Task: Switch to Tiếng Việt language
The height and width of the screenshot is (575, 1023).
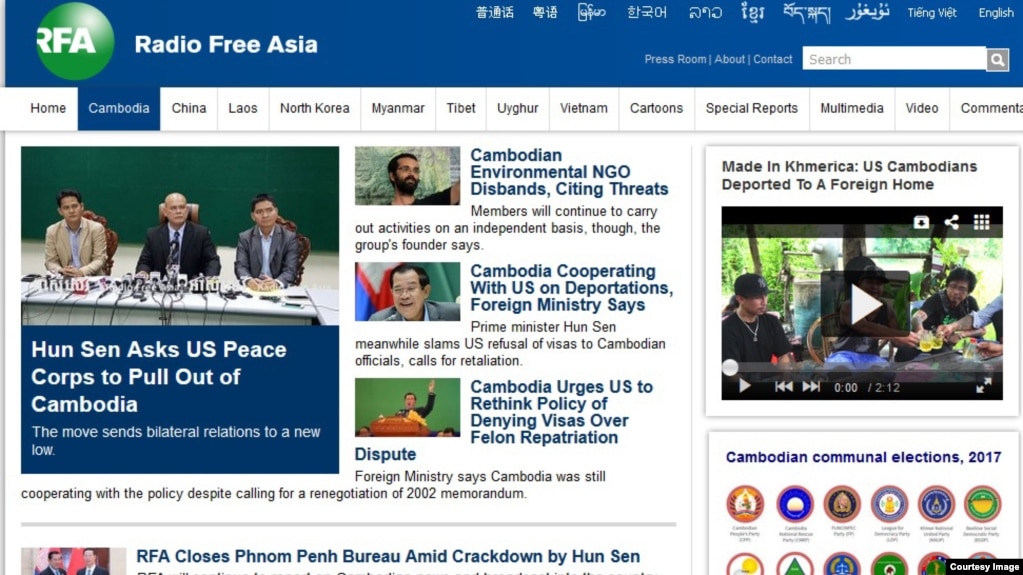Action: 932,13
